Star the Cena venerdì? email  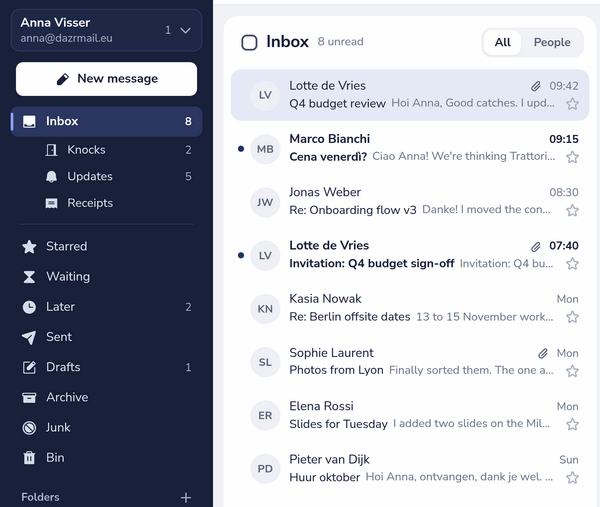coord(572,157)
